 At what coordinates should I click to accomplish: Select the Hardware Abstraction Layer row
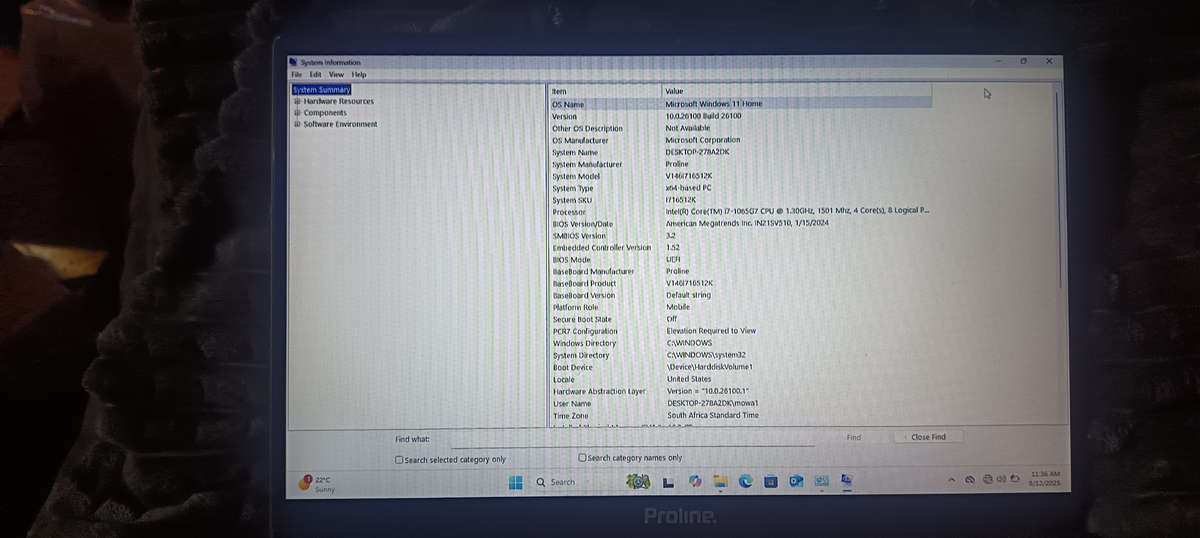coord(740,391)
